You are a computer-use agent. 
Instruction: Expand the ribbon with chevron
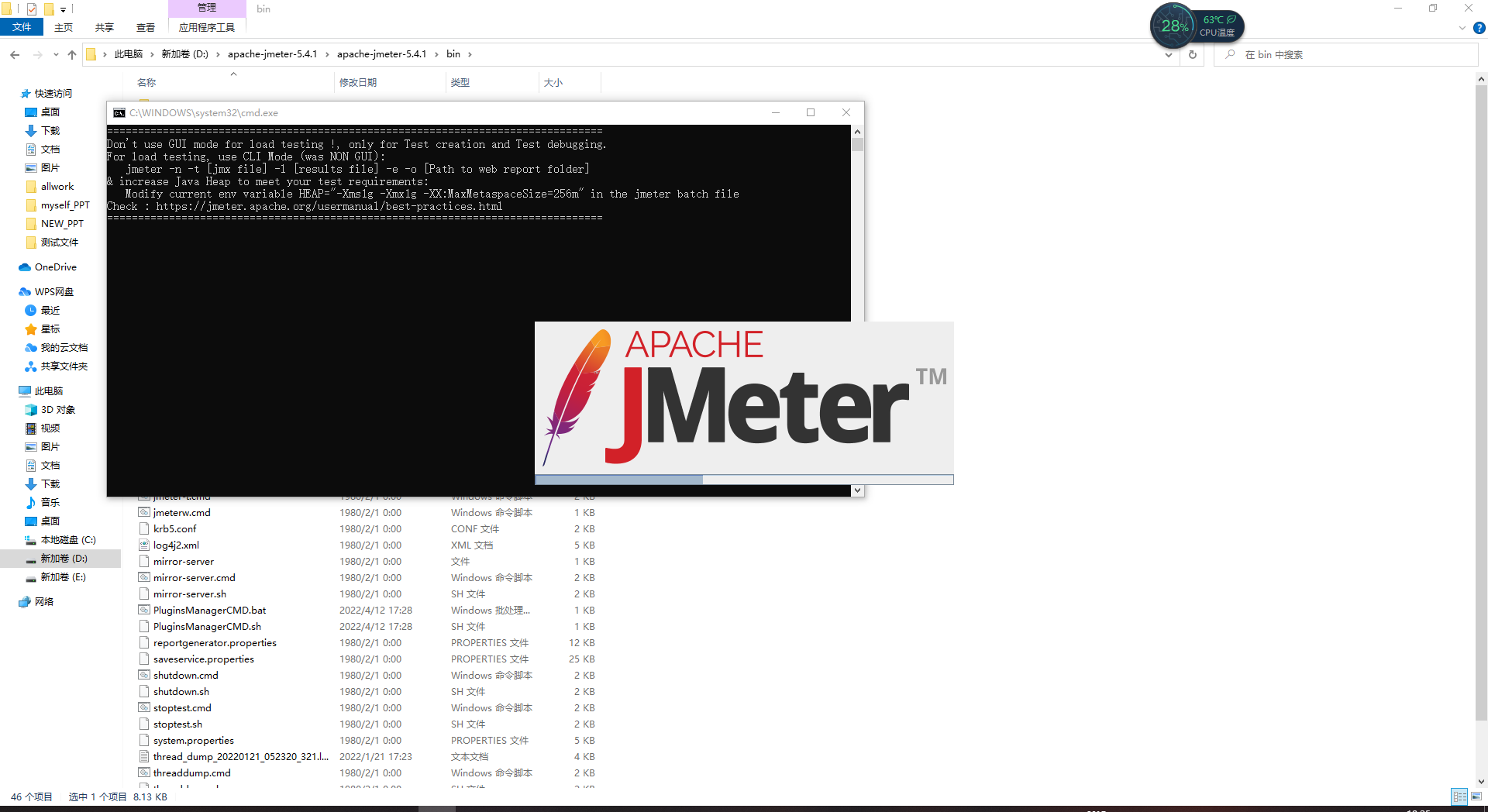(x=1462, y=28)
